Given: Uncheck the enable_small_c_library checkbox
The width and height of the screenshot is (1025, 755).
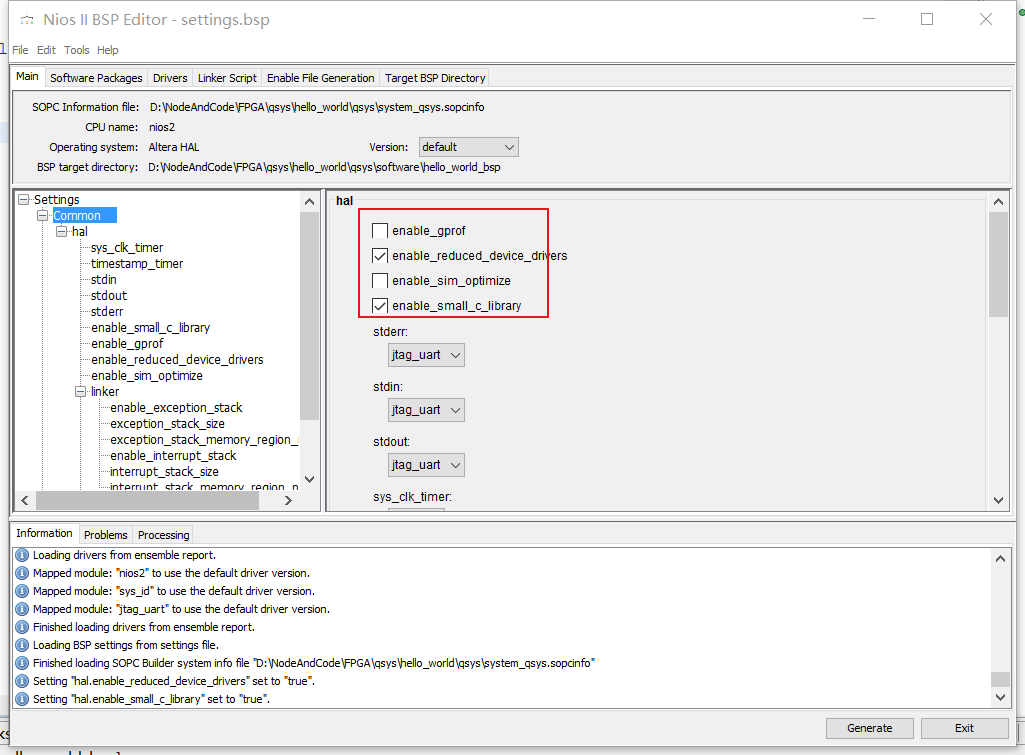Looking at the screenshot, I should 379,305.
